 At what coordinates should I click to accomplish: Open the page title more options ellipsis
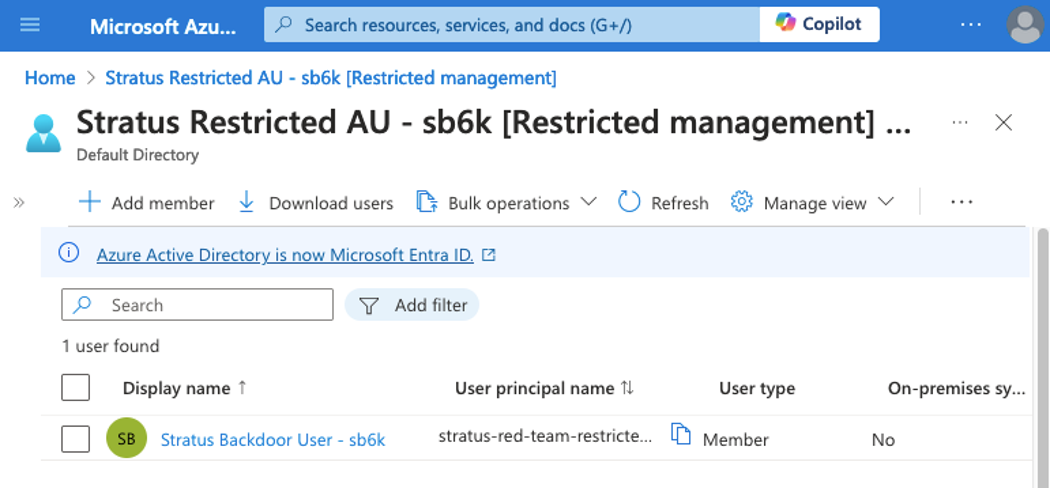[x=960, y=123]
